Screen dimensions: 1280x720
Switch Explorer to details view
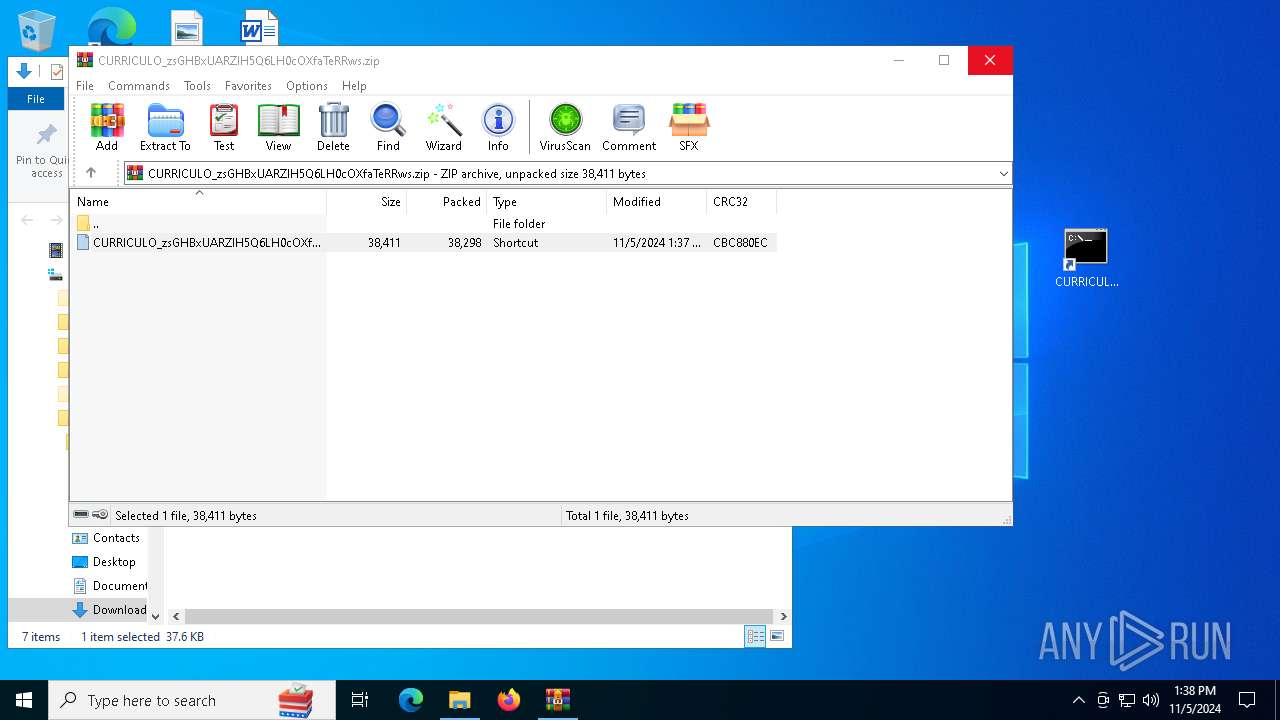coord(755,636)
